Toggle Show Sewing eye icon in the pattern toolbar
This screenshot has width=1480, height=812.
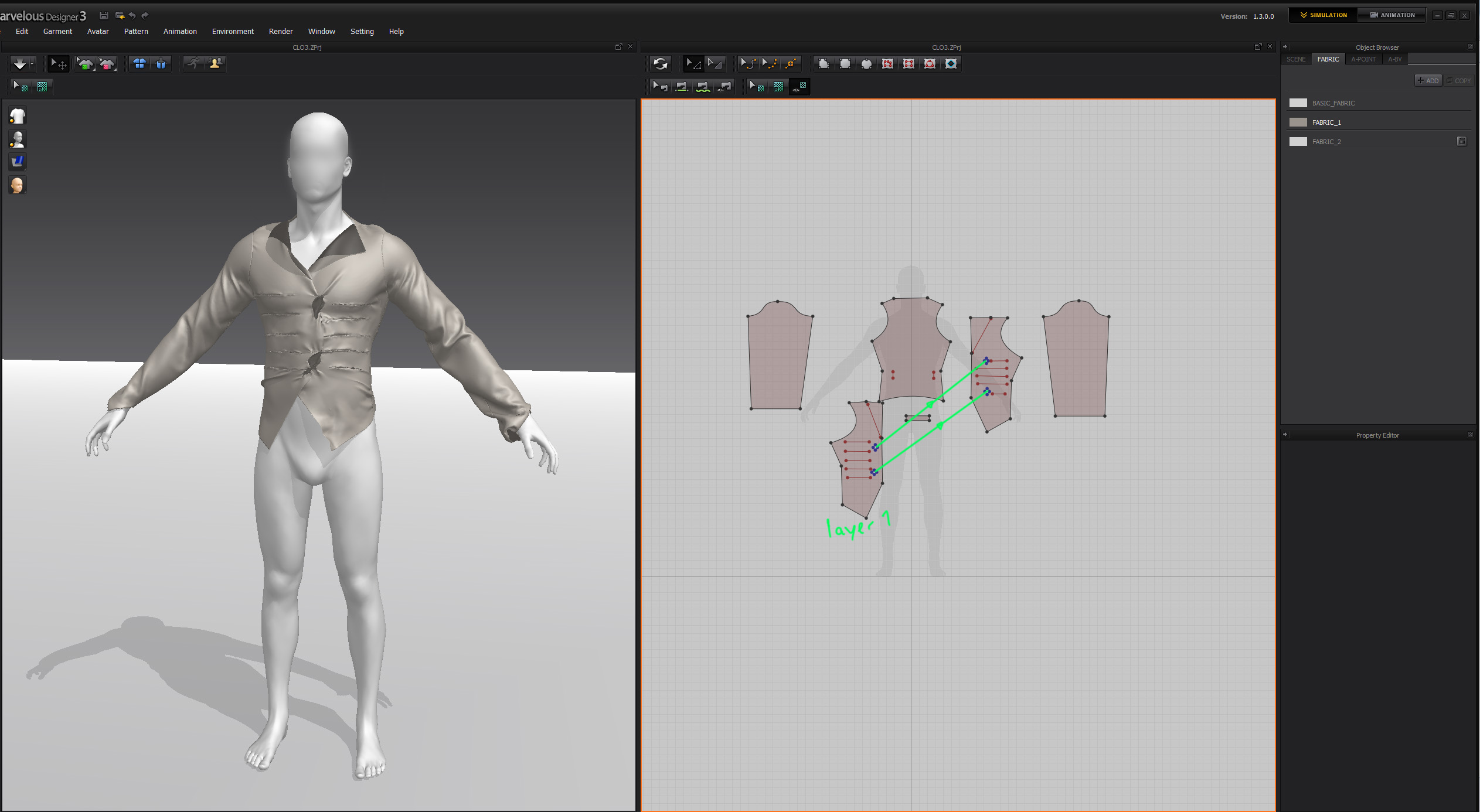click(724, 87)
